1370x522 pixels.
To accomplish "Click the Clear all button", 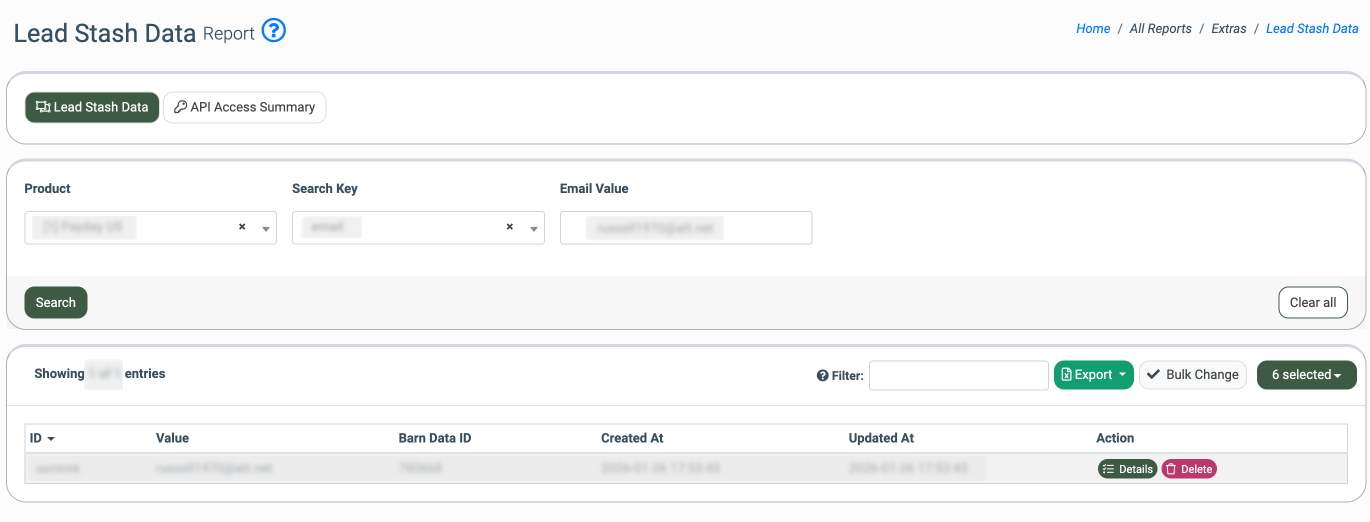I will point(1312,303).
